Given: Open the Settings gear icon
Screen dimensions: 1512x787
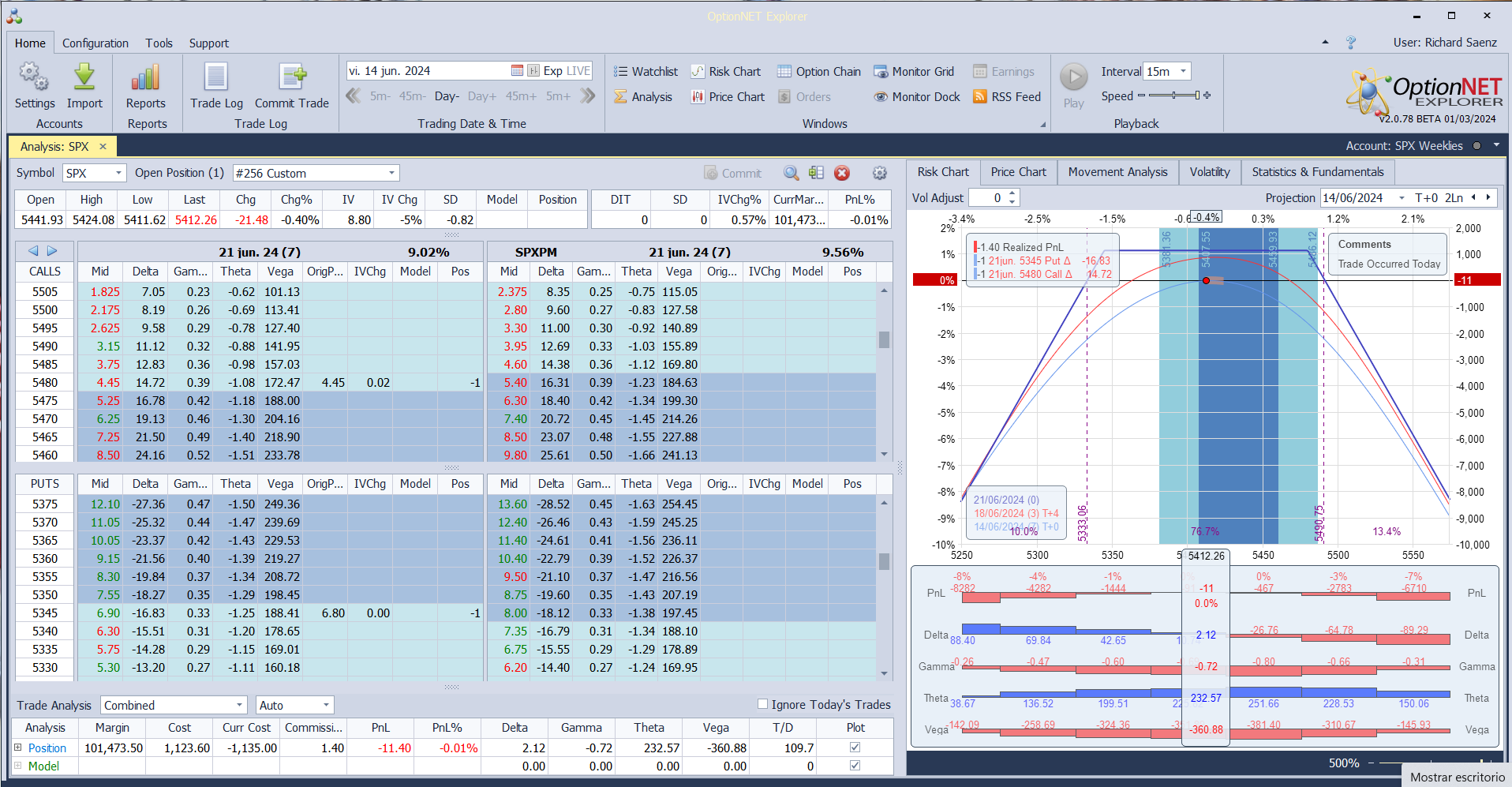Looking at the screenshot, I should (x=34, y=77).
